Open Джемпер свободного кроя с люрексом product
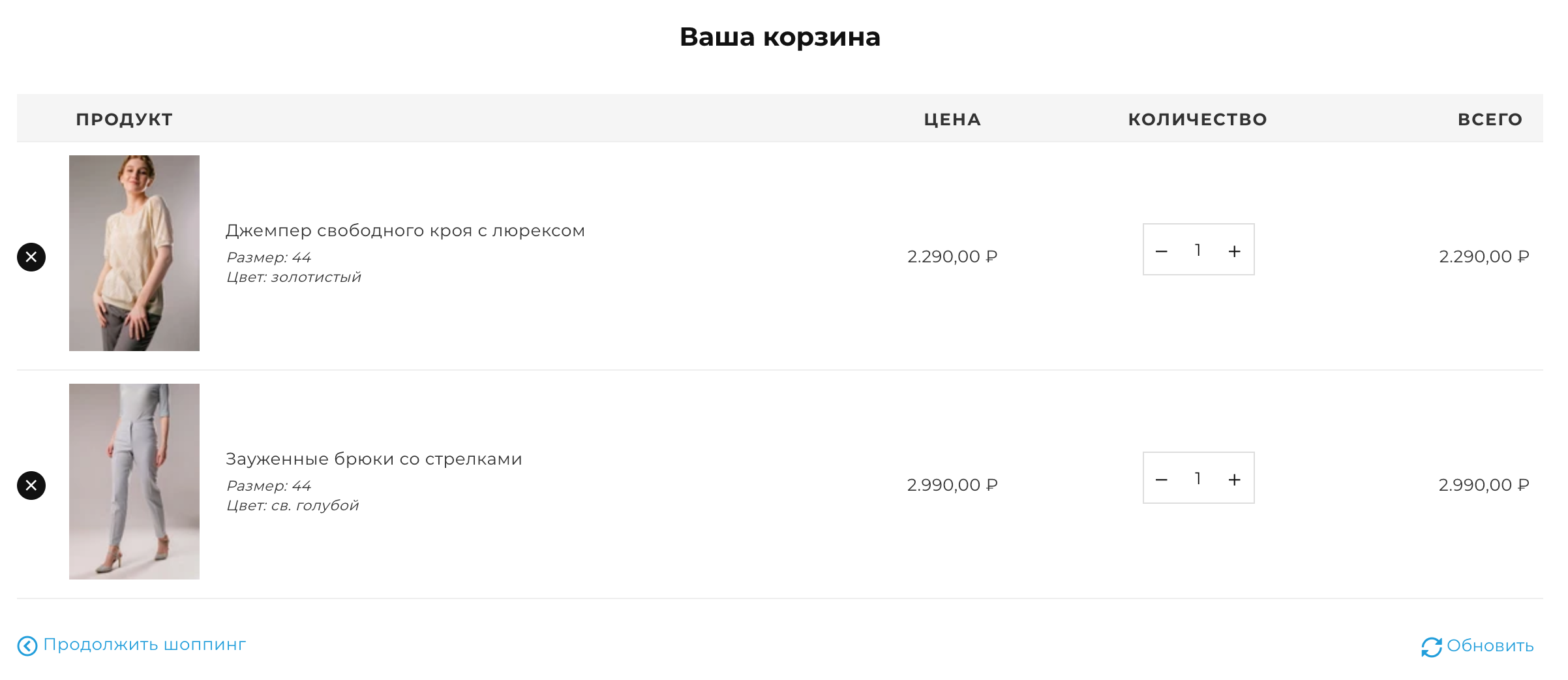The width and height of the screenshot is (1568, 680). click(x=405, y=231)
